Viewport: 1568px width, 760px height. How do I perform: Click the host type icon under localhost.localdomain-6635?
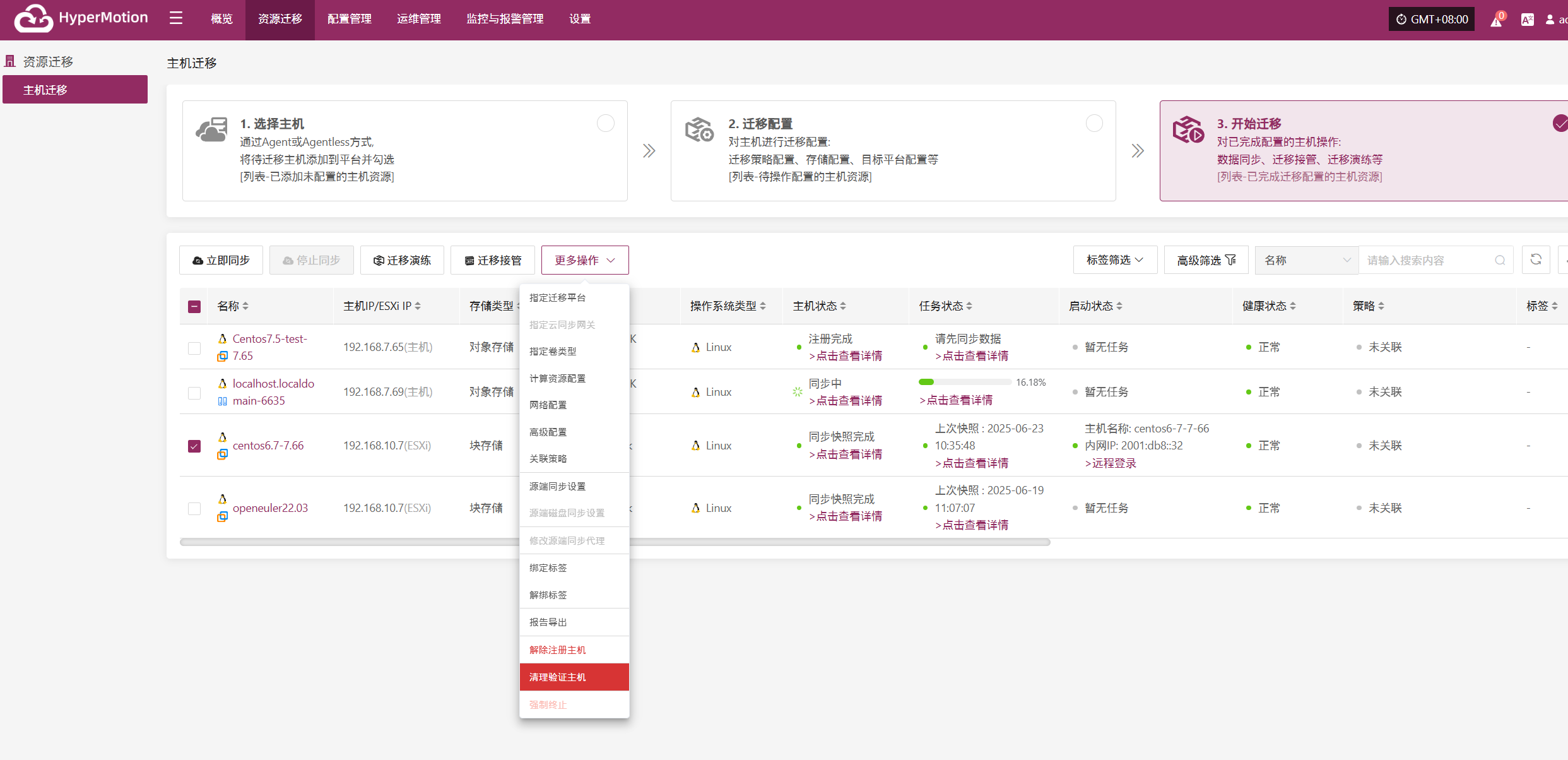[222, 401]
